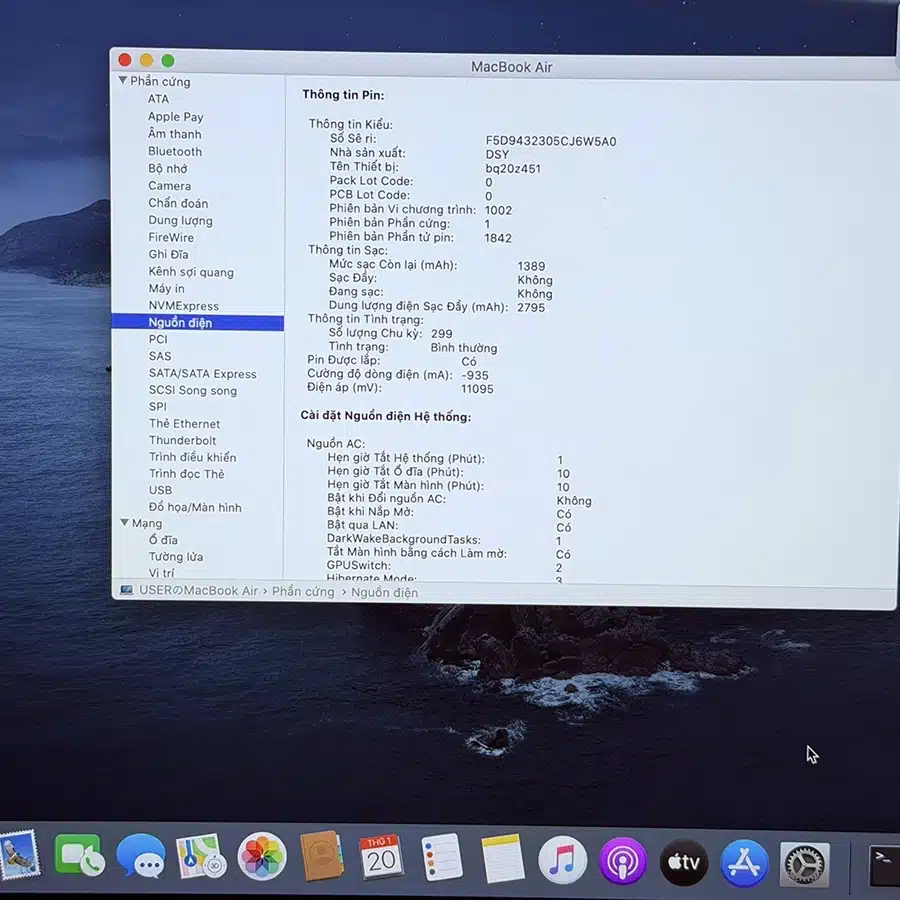900x900 pixels.
Task: Select Bộ nhớ in the sidebar
Action: point(168,169)
